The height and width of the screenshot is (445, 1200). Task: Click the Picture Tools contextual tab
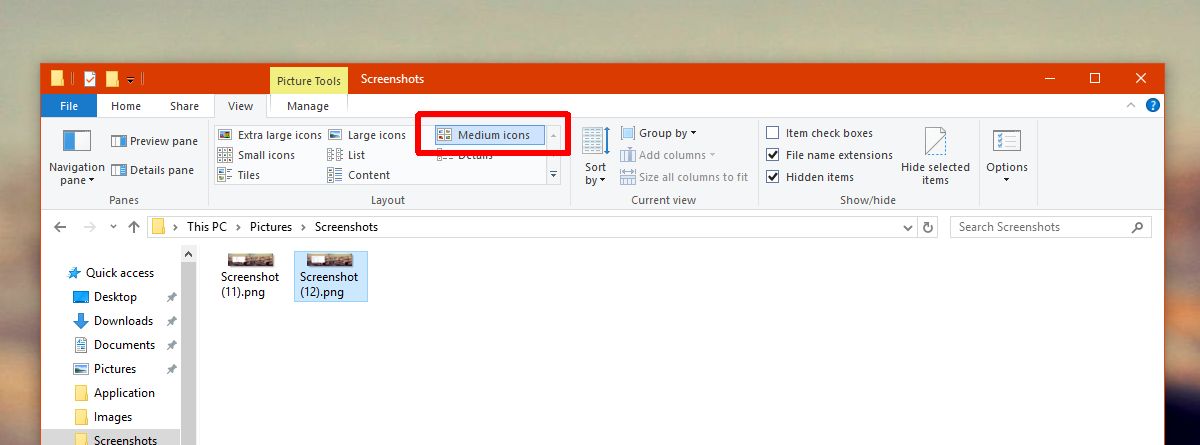point(308,80)
